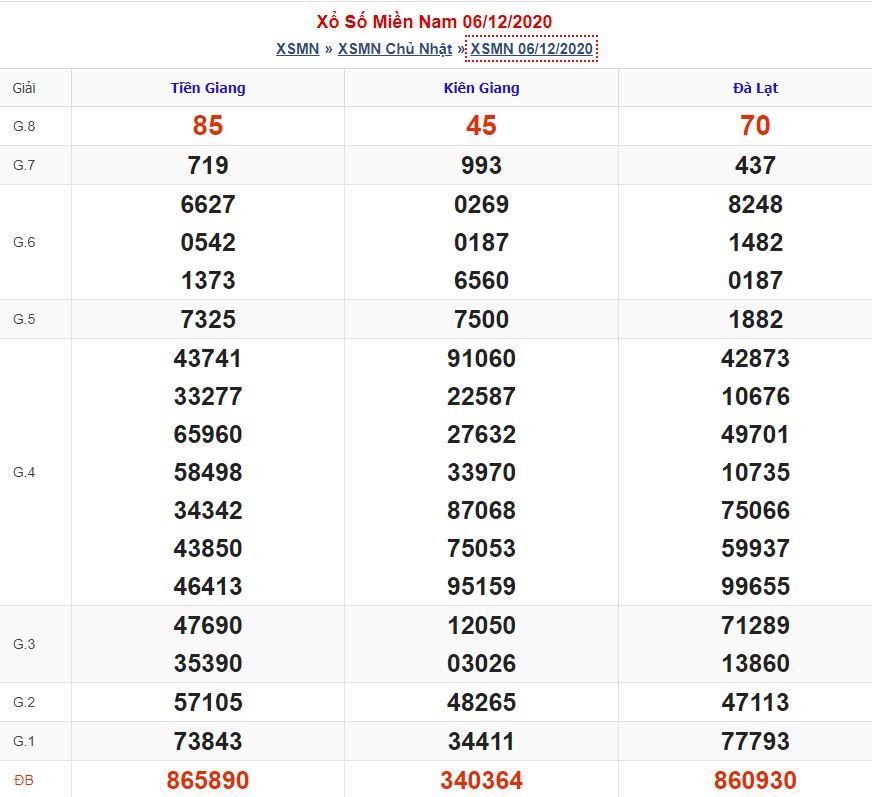Click the G.4 number 91060
872x797 pixels.
click(x=482, y=358)
